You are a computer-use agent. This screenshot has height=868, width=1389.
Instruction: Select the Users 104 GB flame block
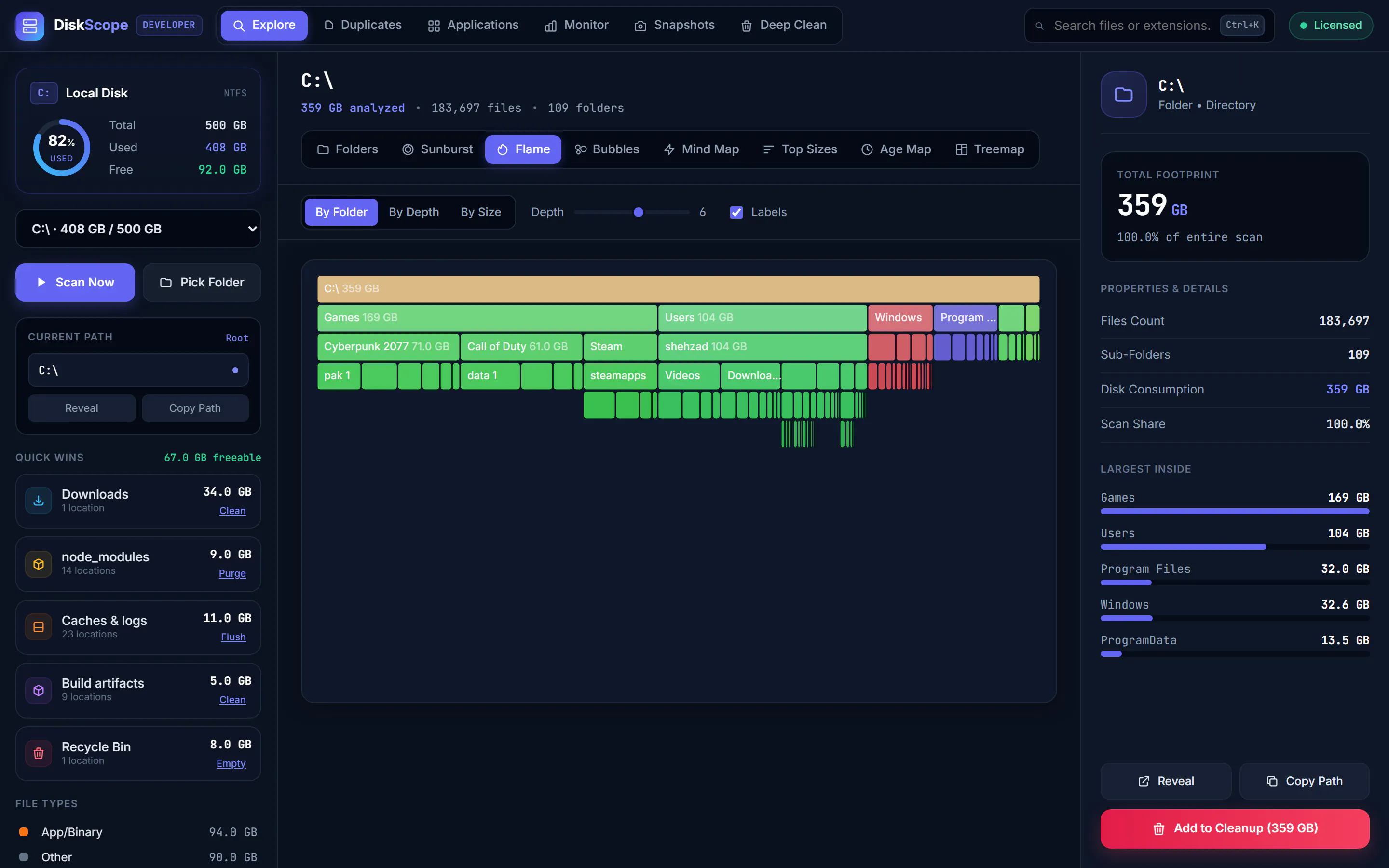point(762,318)
